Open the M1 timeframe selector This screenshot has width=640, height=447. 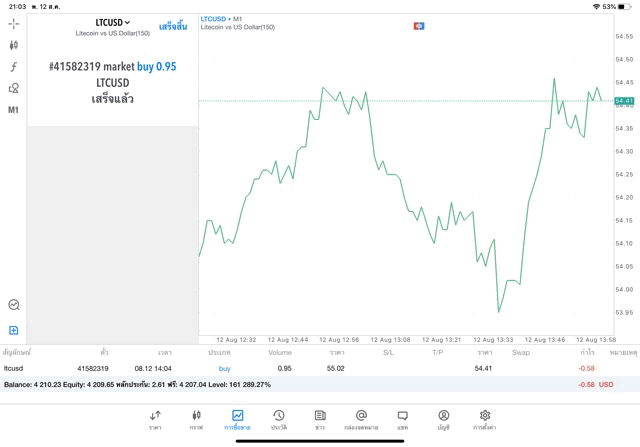(x=14, y=110)
